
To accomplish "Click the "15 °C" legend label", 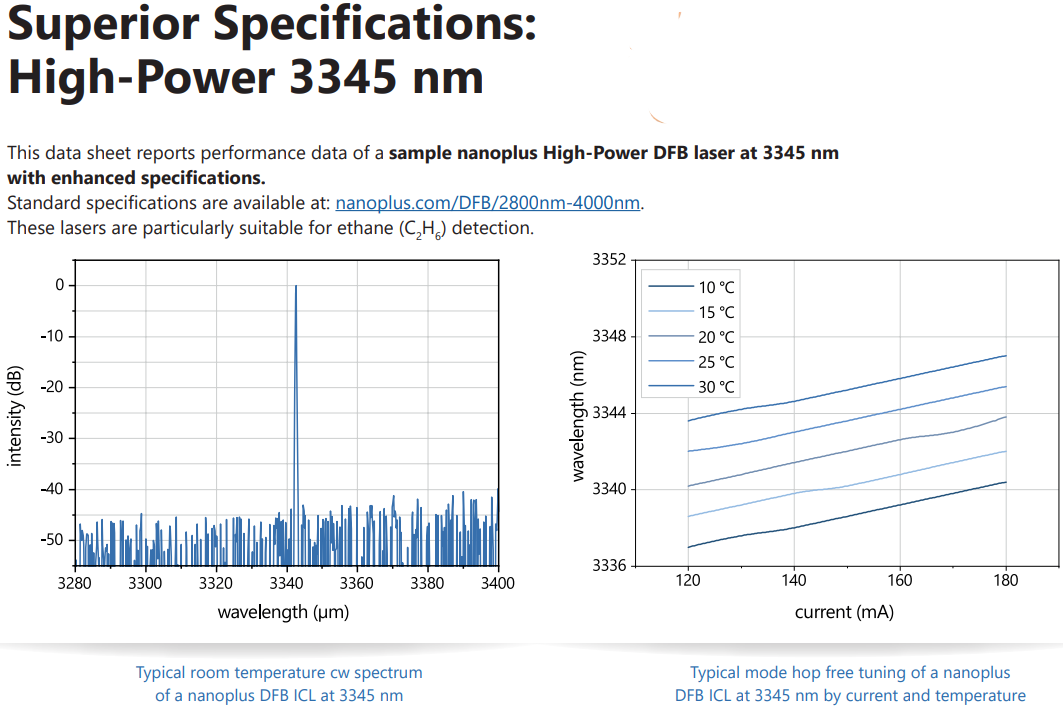I will click(x=717, y=313).
